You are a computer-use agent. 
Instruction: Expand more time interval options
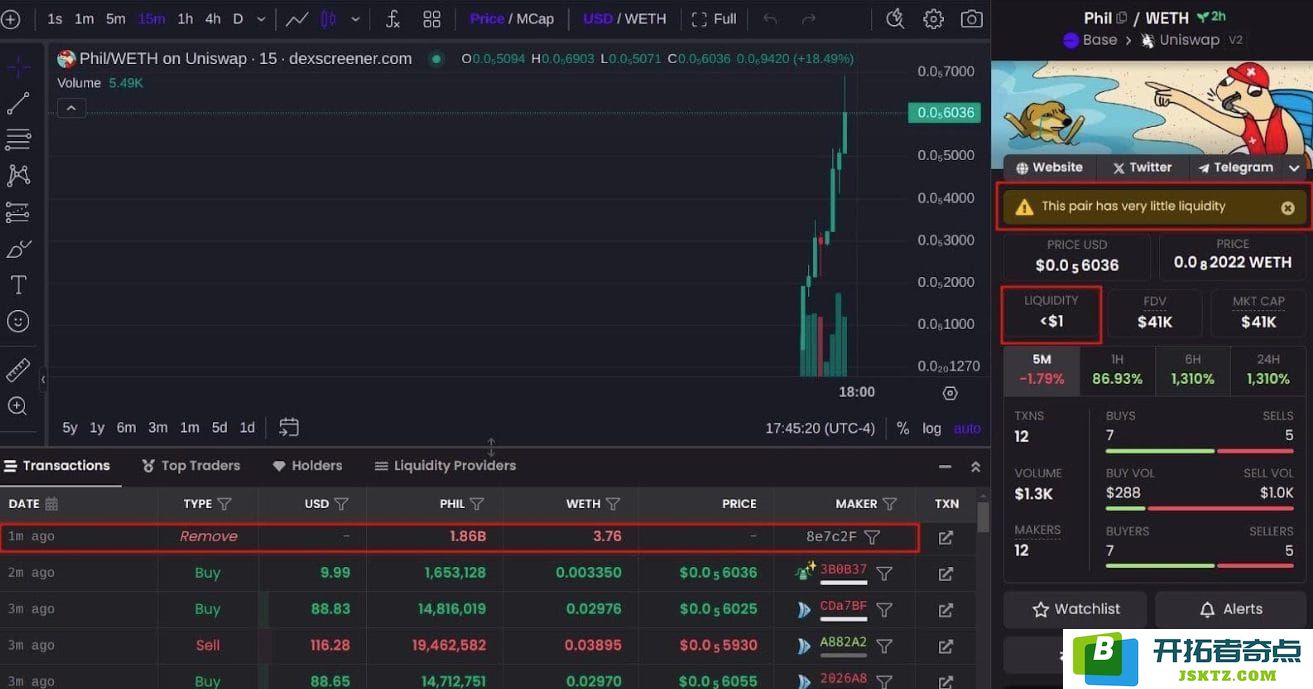coord(261,19)
